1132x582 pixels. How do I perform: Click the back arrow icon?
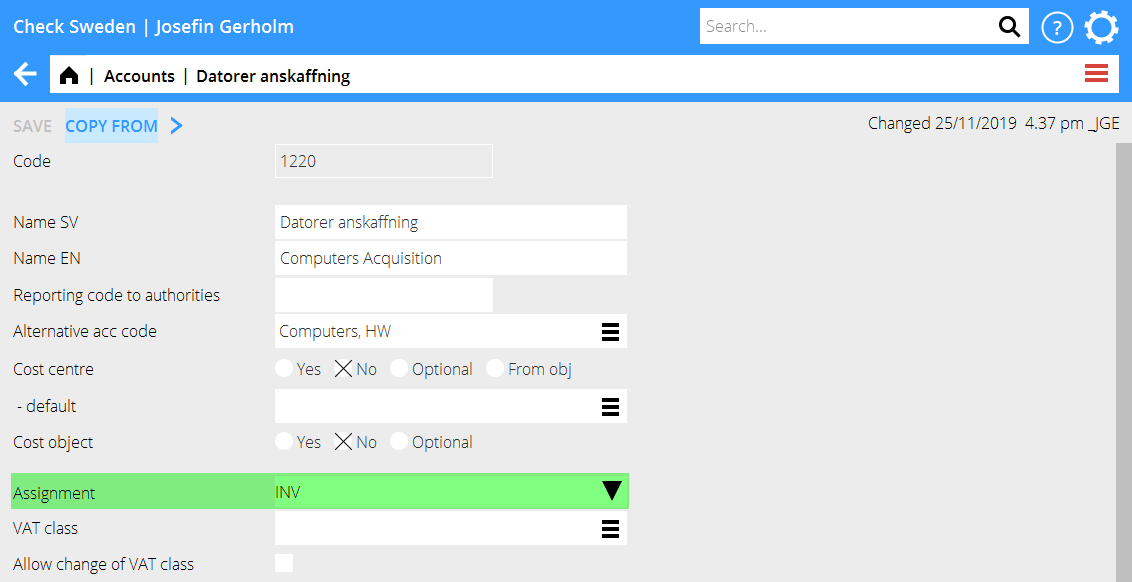point(25,75)
